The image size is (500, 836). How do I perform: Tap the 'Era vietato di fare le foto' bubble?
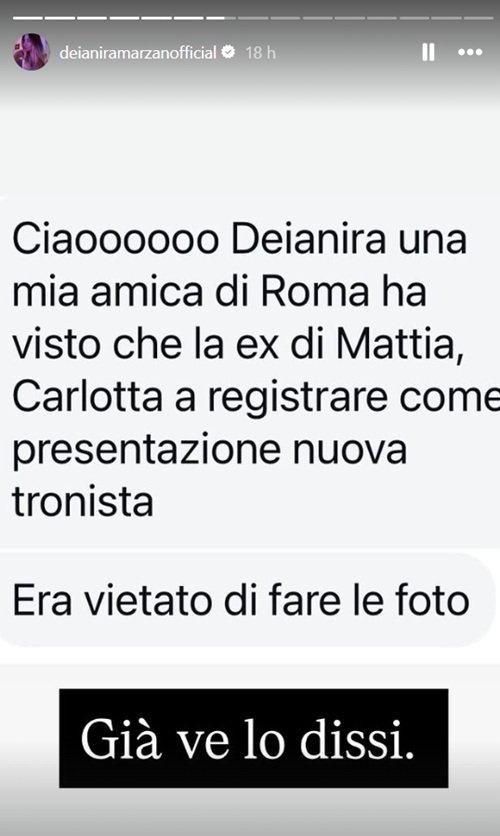[246, 600]
